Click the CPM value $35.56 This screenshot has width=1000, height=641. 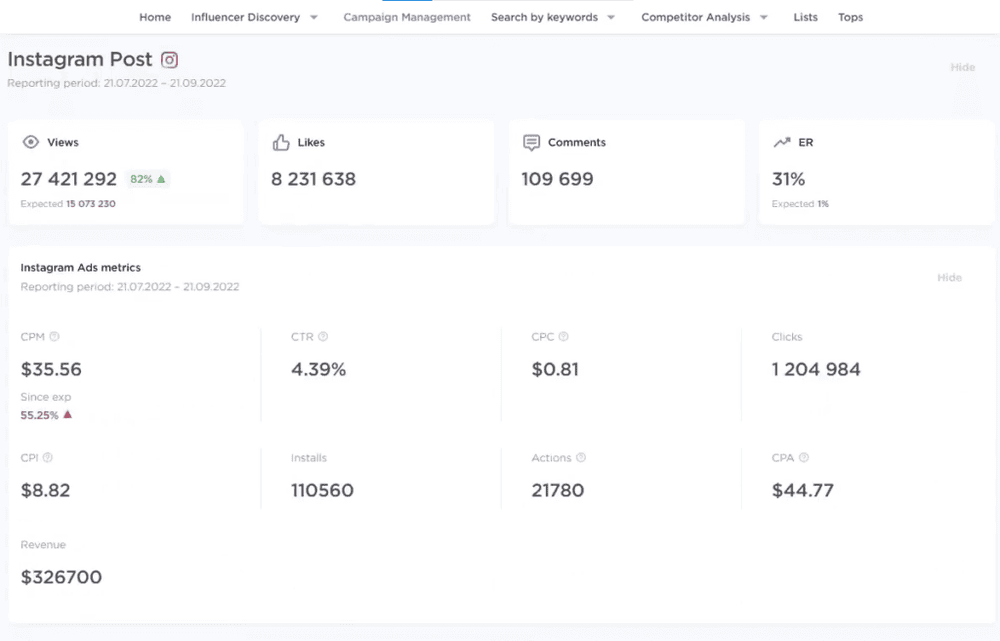[51, 369]
